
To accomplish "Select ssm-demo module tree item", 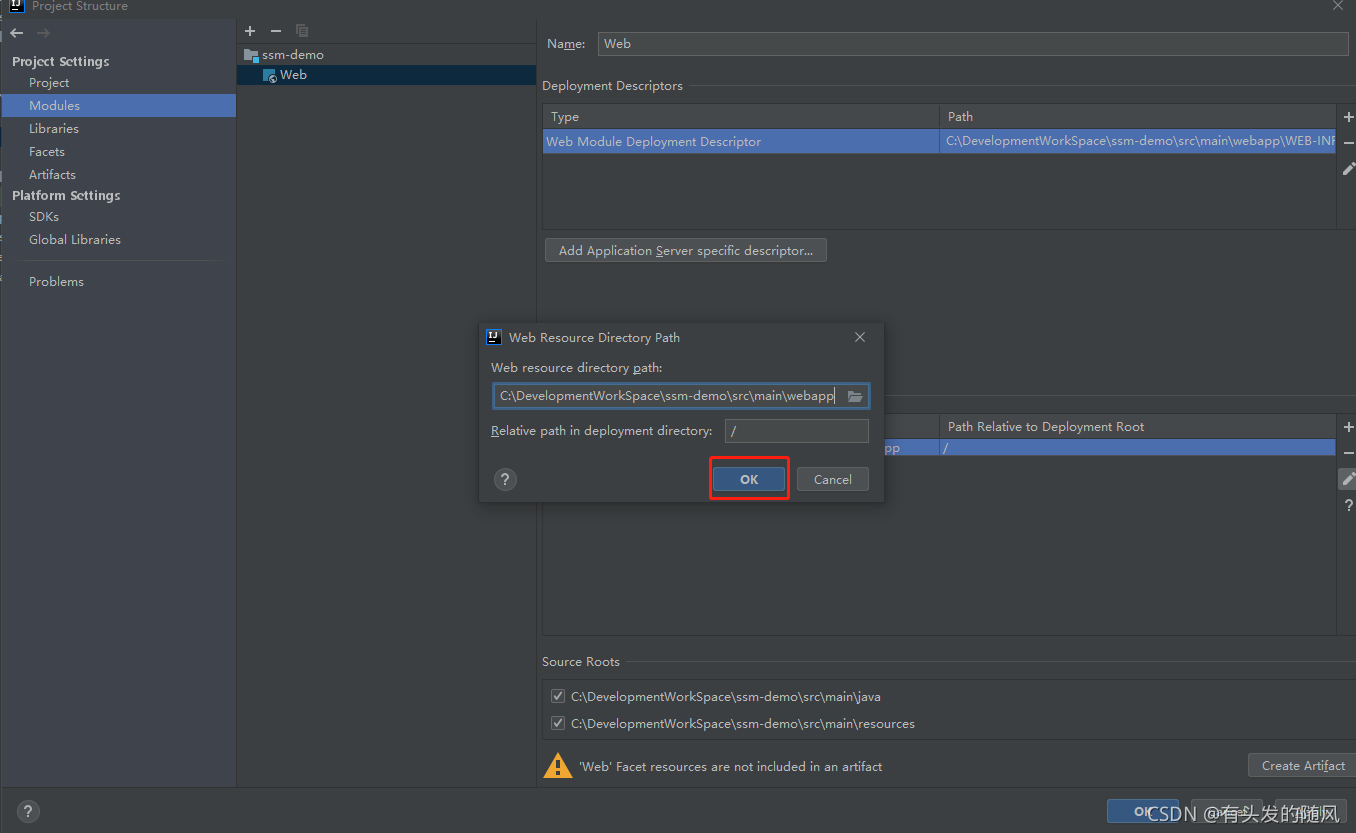I will pyautogui.click(x=293, y=55).
